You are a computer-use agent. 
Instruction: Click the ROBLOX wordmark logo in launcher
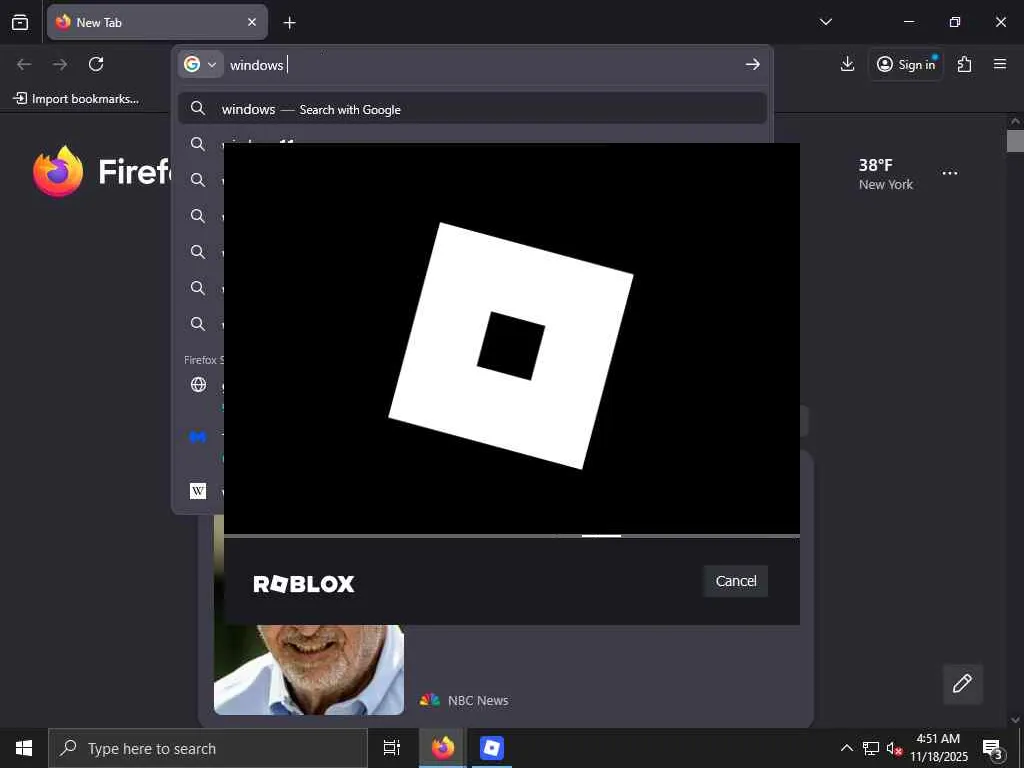(x=304, y=584)
